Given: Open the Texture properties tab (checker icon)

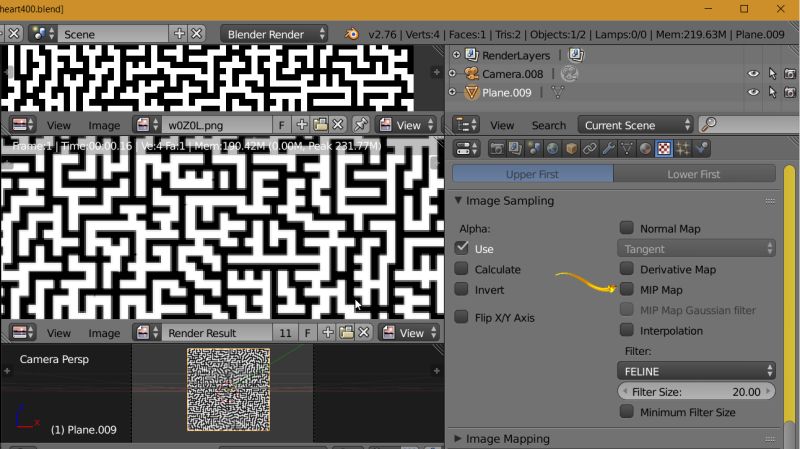Looking at the screenshot, I should (664, 149).
